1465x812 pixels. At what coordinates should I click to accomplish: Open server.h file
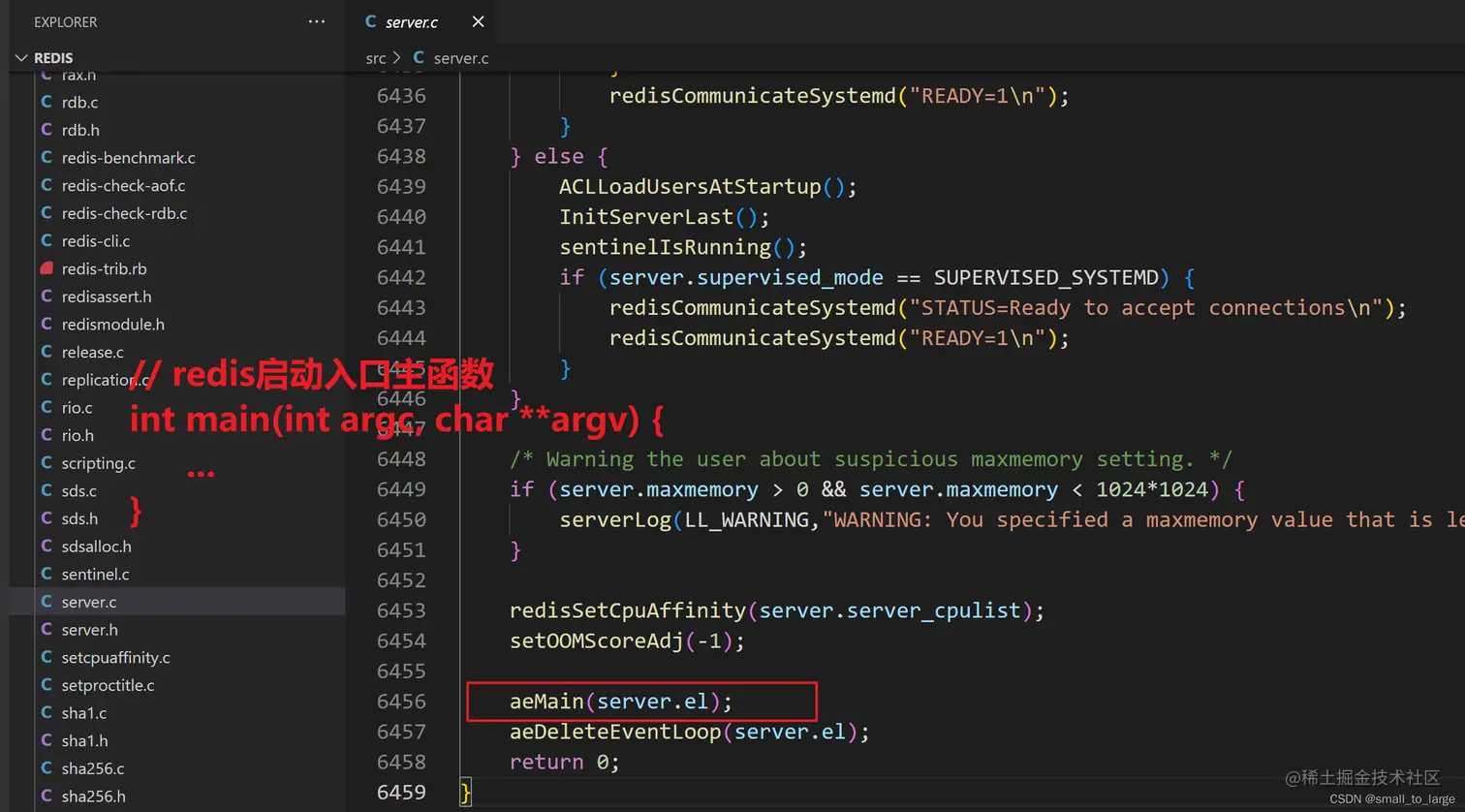90,630
